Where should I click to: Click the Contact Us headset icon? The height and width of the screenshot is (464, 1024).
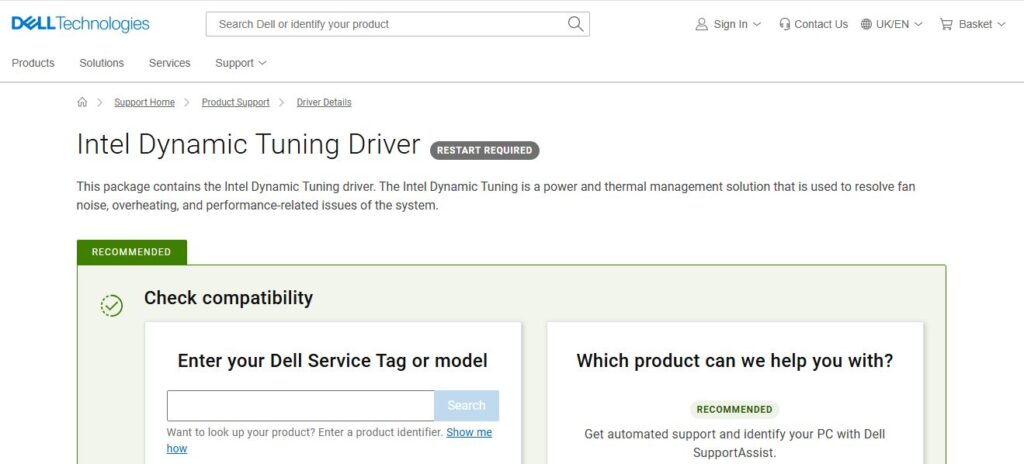pyautogui.click(x=785, y=24)
